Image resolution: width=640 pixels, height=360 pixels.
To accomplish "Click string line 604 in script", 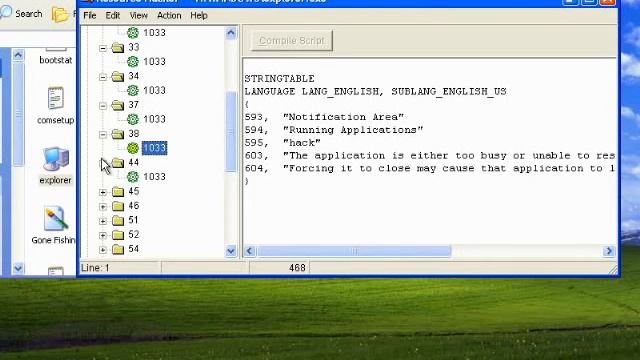I will [429, 169].
